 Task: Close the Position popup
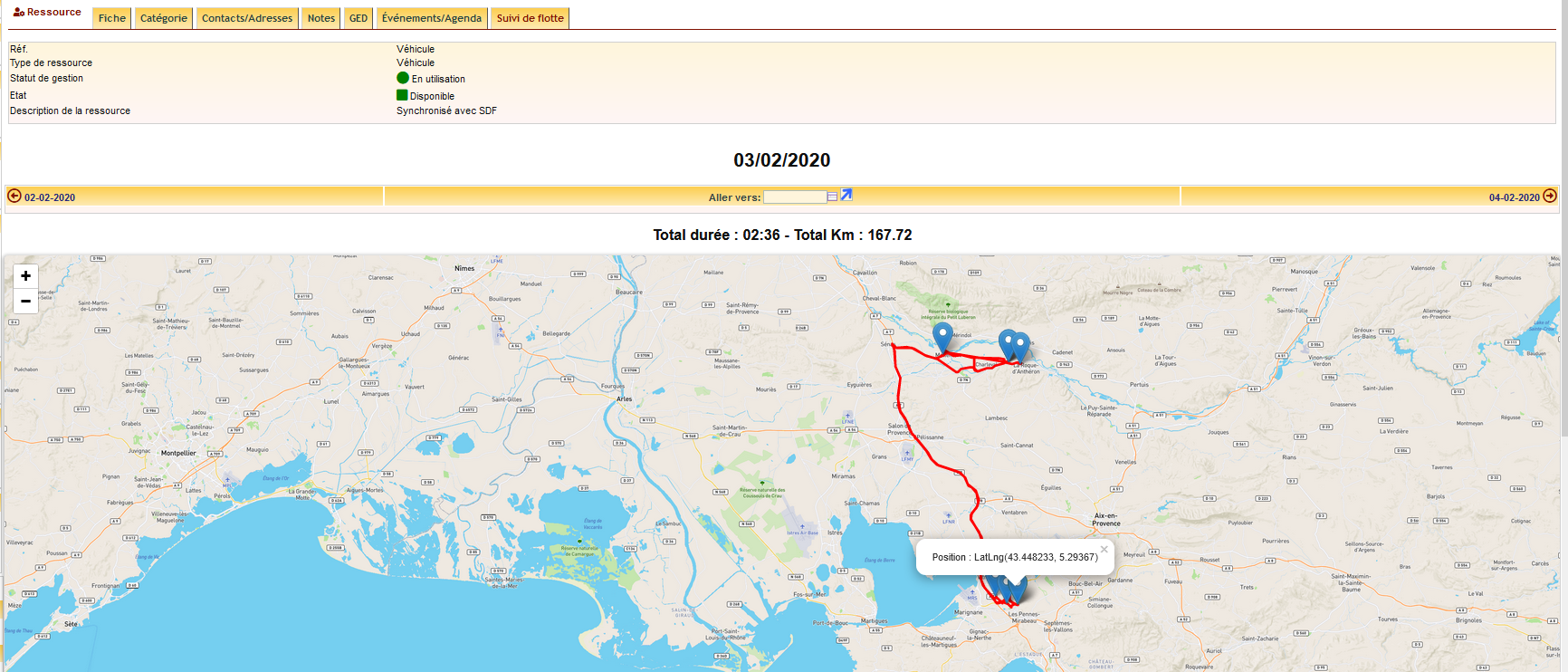pyautogui.click(x=1104, y=550)
